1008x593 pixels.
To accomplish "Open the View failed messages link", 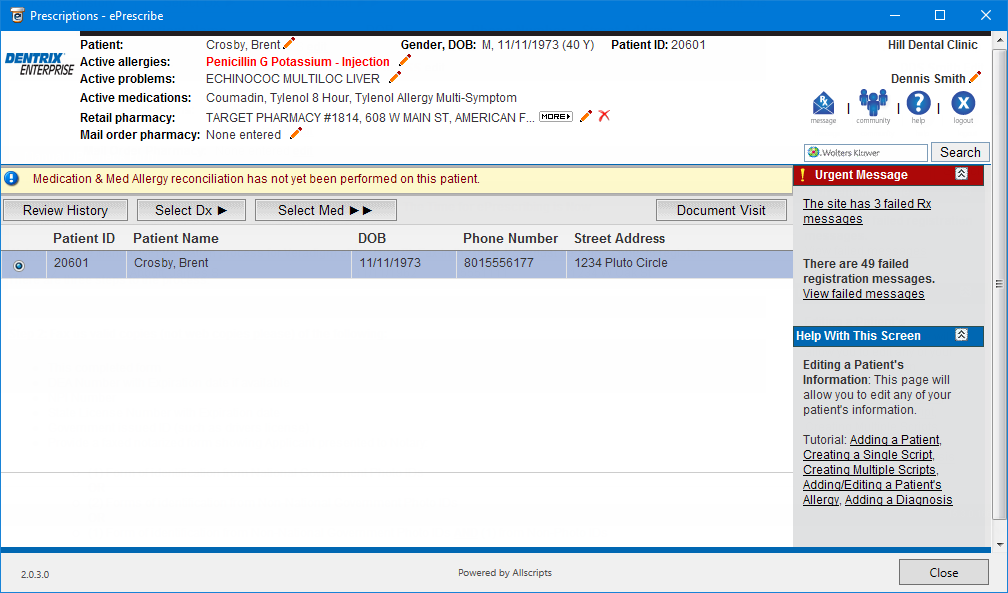I will (863, 294).
